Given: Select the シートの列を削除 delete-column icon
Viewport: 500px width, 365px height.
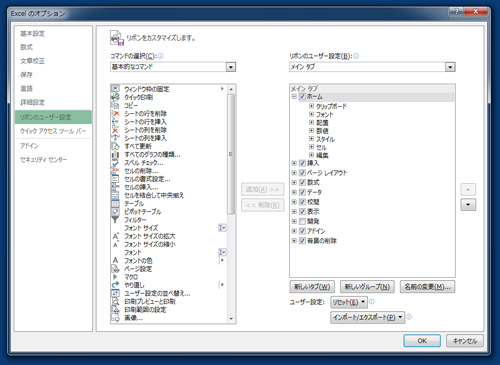Looking at the screenshot, I should pyautogui.click(x=115, y=130).
